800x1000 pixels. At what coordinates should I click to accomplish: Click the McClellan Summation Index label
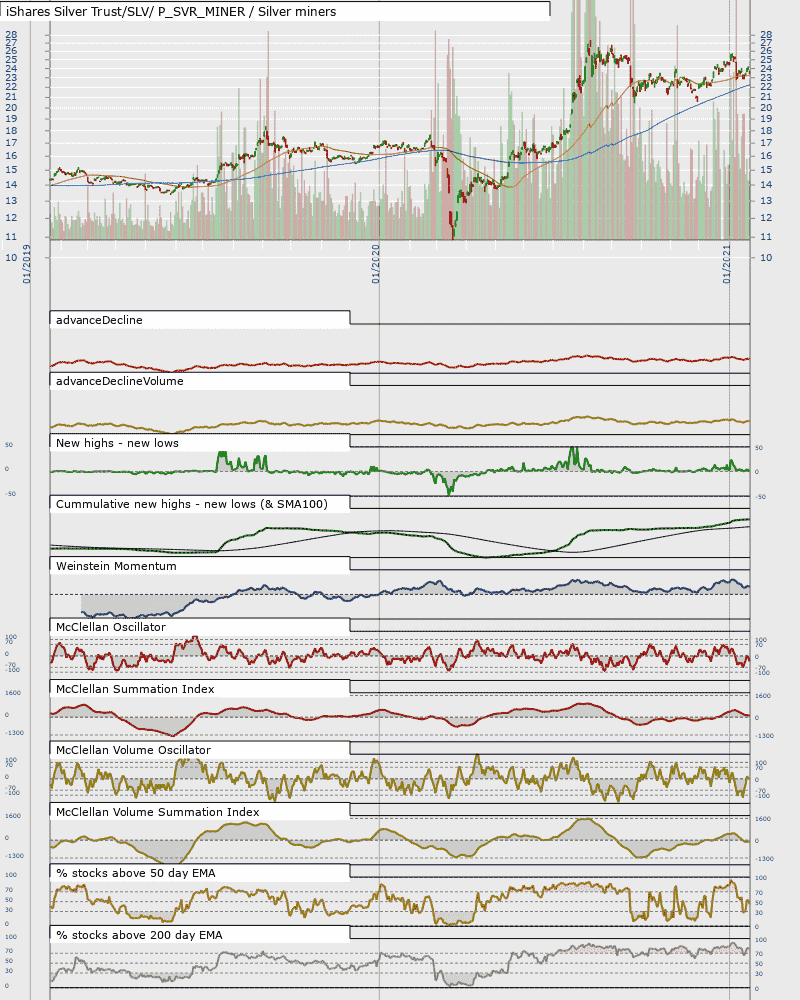pos(135,689)
